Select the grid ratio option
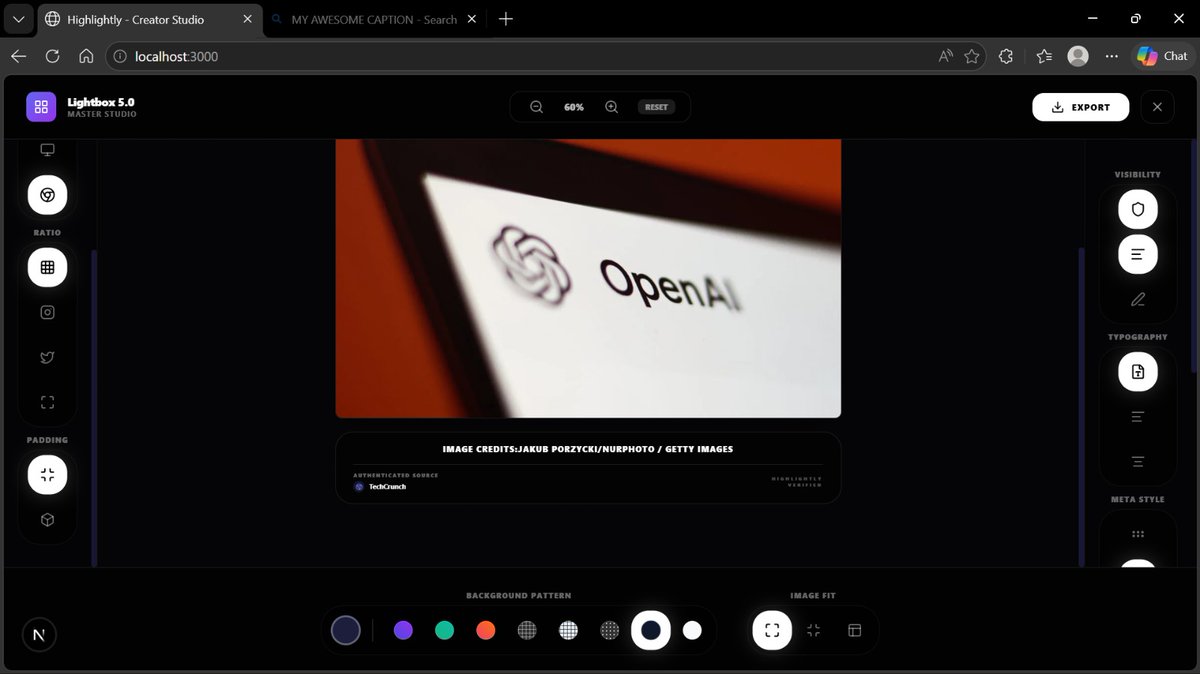1200x674 pixels. click(x=47, y=267)
